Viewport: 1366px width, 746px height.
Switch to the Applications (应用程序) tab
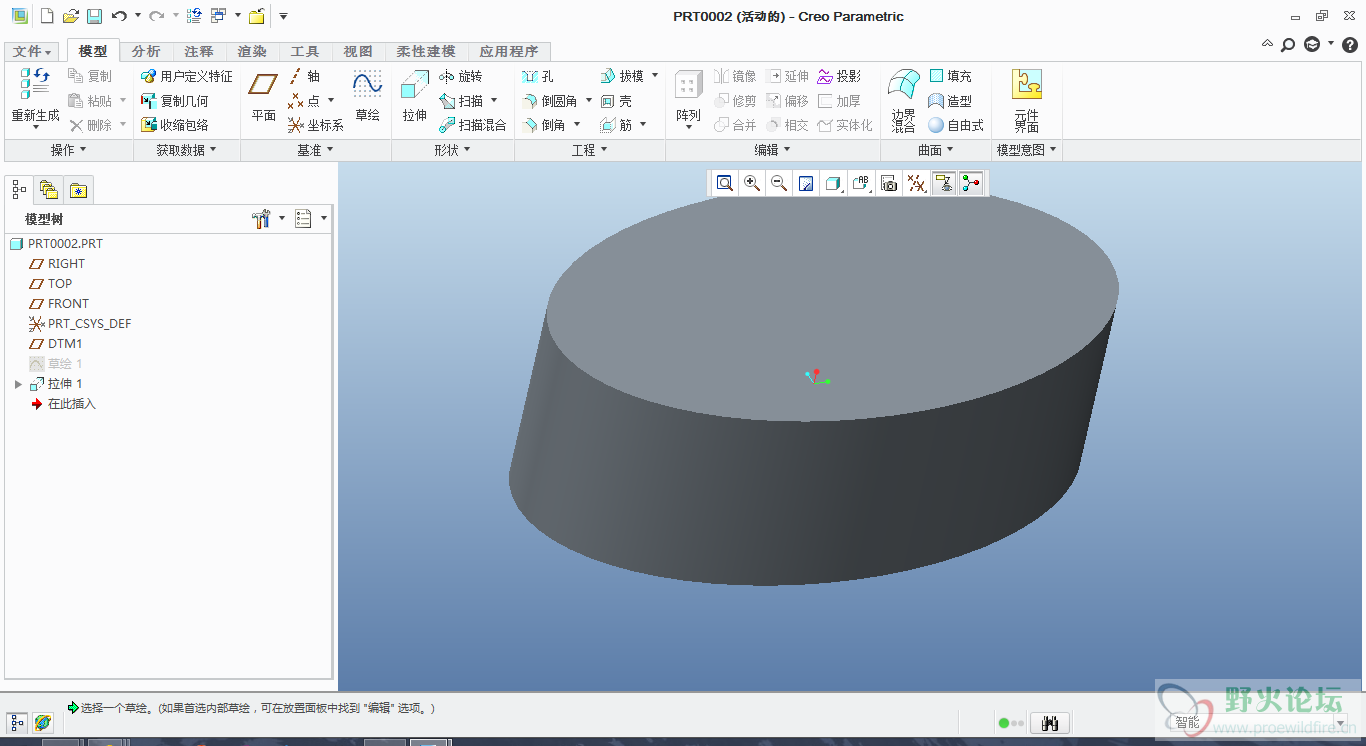[x=508, y=51]
